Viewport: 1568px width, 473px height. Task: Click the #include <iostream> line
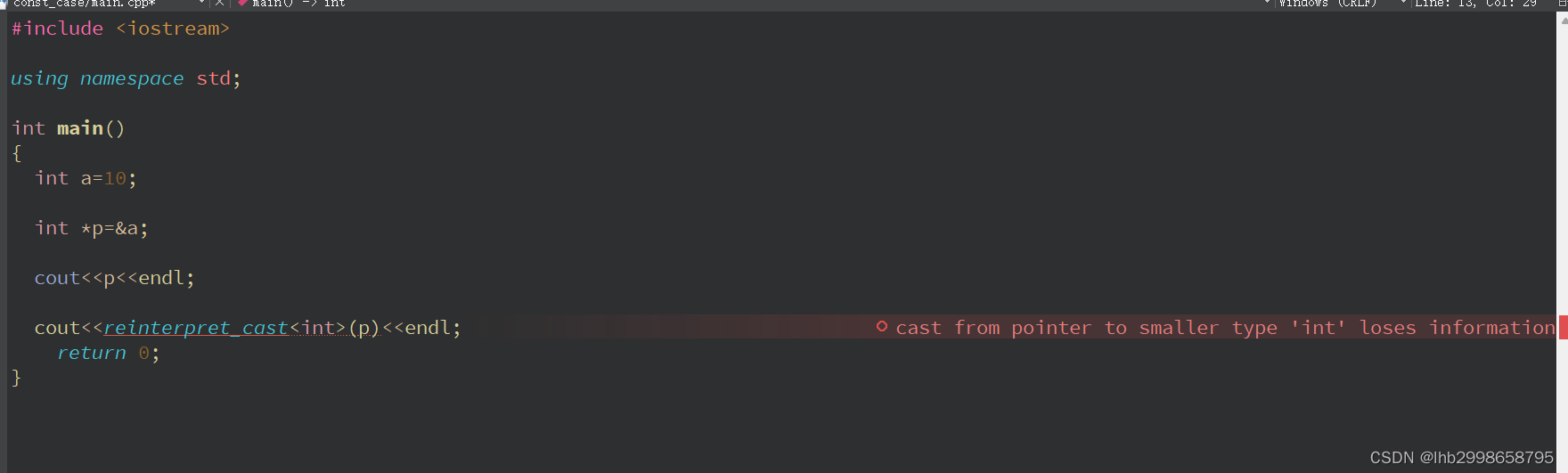click(x=120, y=29)
